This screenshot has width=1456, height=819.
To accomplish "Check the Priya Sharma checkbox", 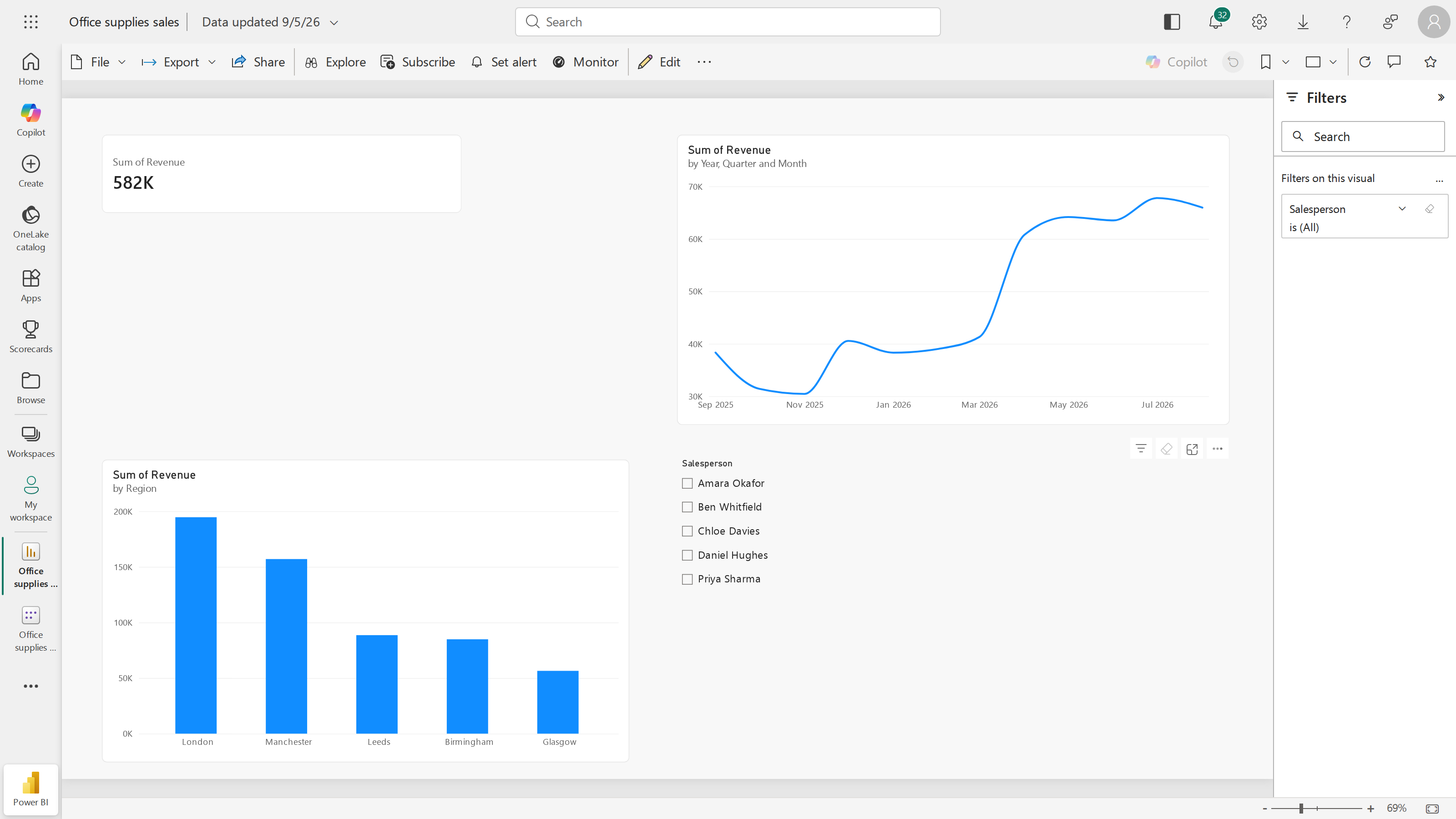I will (x=688, y=579).
